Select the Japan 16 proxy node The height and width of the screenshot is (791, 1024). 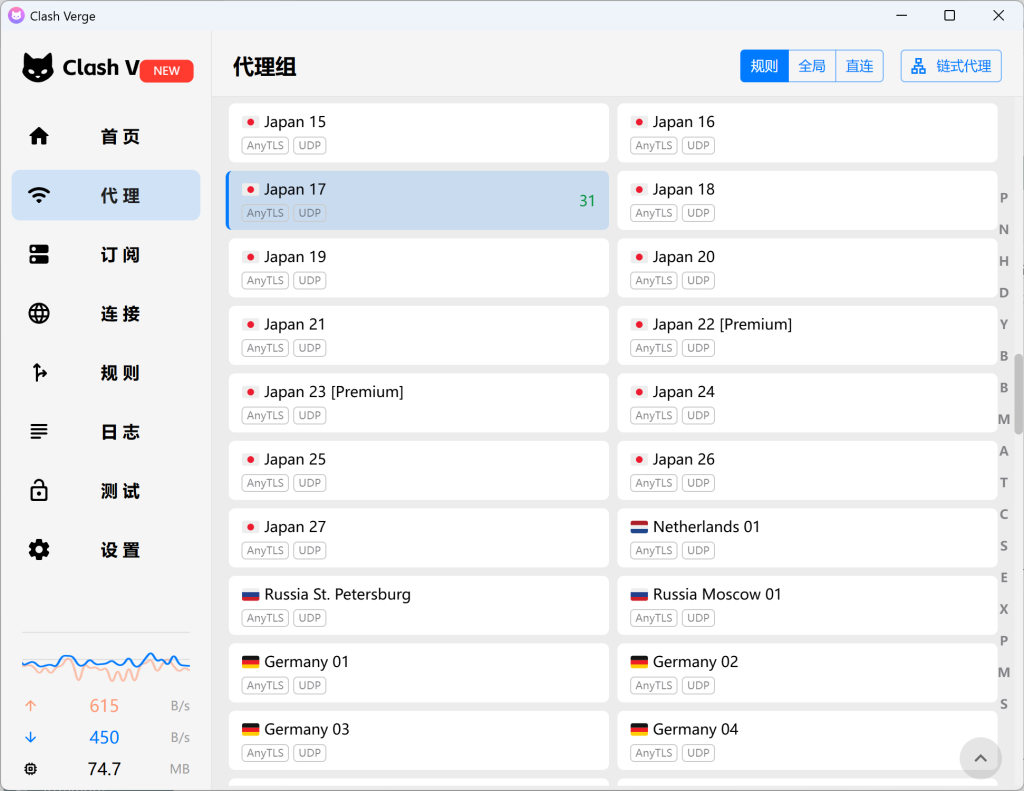pyautogui.click(x=807, y=133)
